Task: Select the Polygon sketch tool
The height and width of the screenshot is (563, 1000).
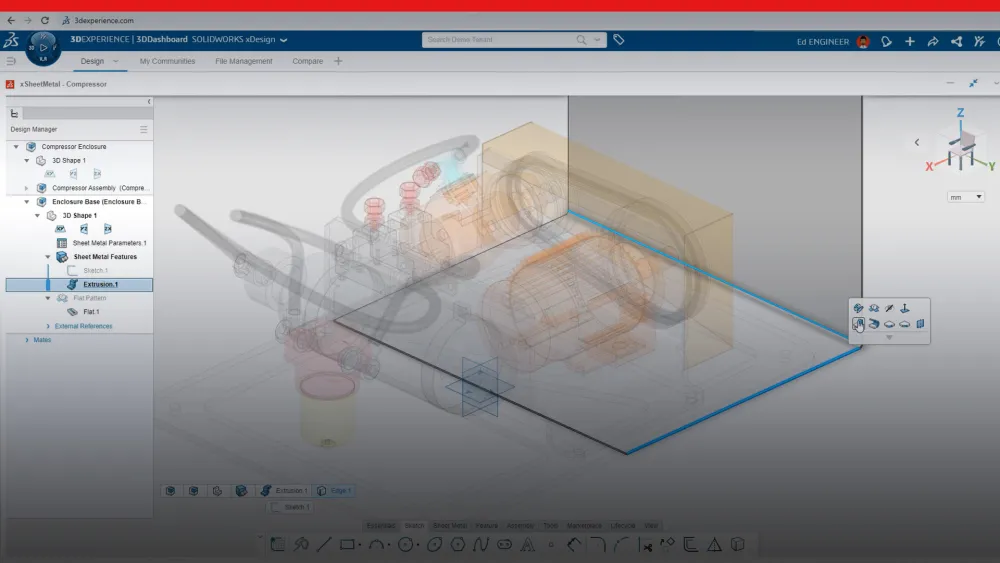Action: coord(457,545)
